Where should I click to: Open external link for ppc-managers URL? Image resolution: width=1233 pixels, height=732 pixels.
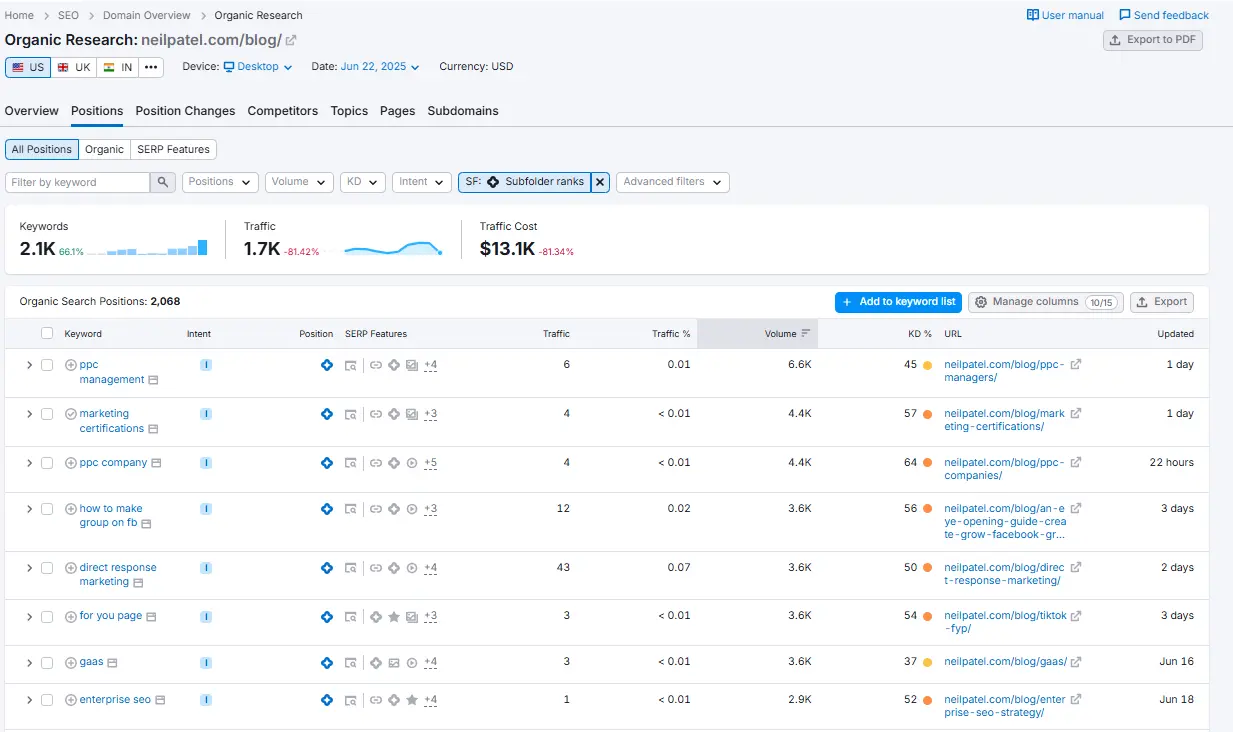(x=1075, y=365)
